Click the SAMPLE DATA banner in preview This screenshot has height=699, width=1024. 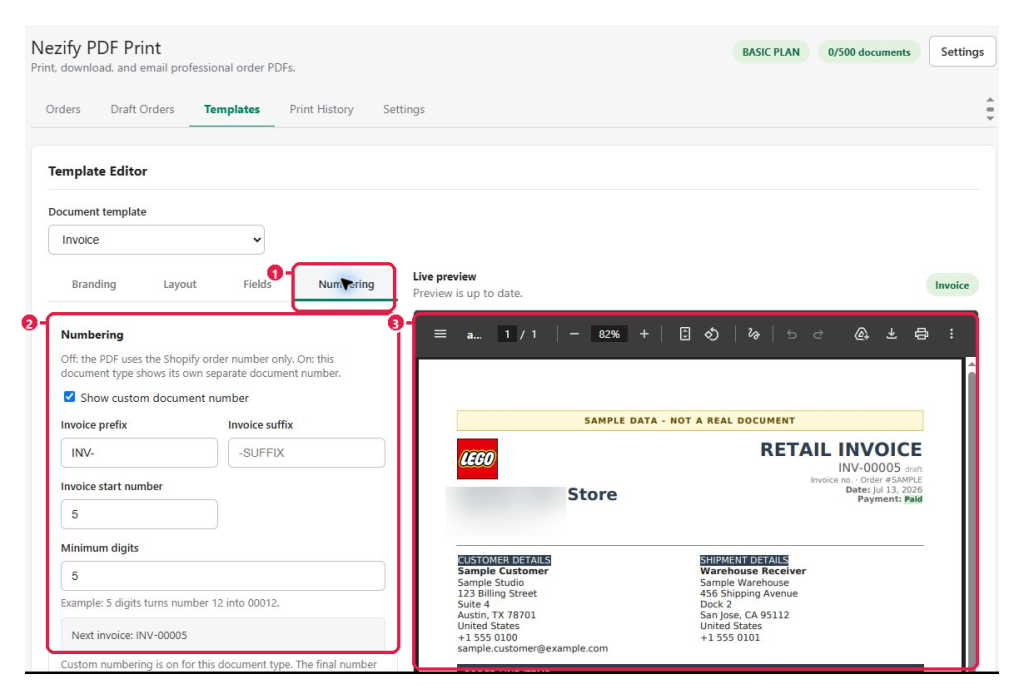click(690, 420)
